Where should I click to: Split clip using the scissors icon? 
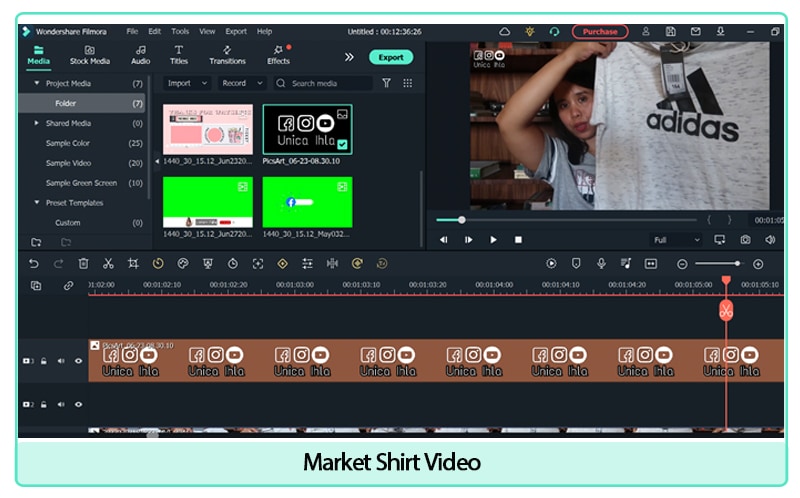108,264
